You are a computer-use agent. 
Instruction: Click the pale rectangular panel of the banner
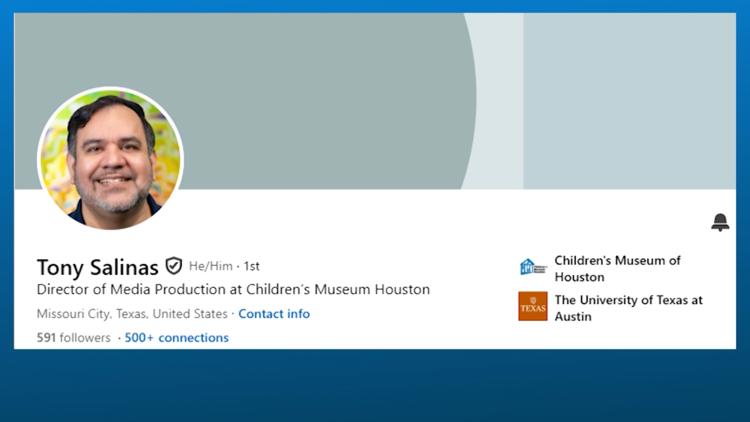click(628, 100)
